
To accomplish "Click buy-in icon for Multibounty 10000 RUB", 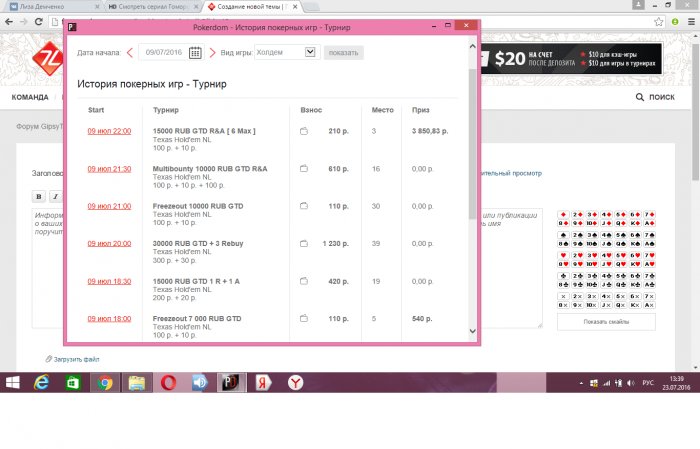I will (x=304, y=168).
